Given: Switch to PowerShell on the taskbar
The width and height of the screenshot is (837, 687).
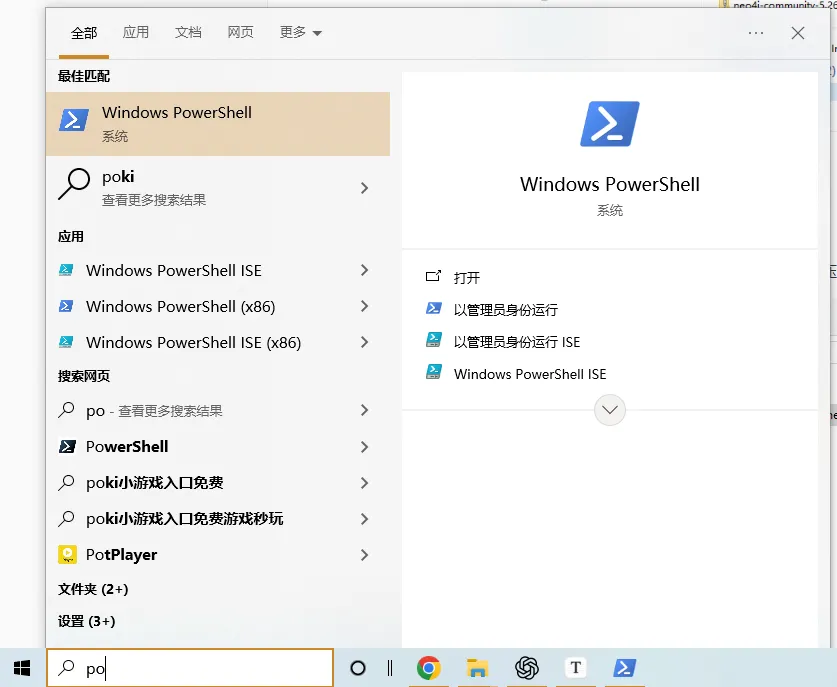Looking at the screenshot, I should 625,668.
